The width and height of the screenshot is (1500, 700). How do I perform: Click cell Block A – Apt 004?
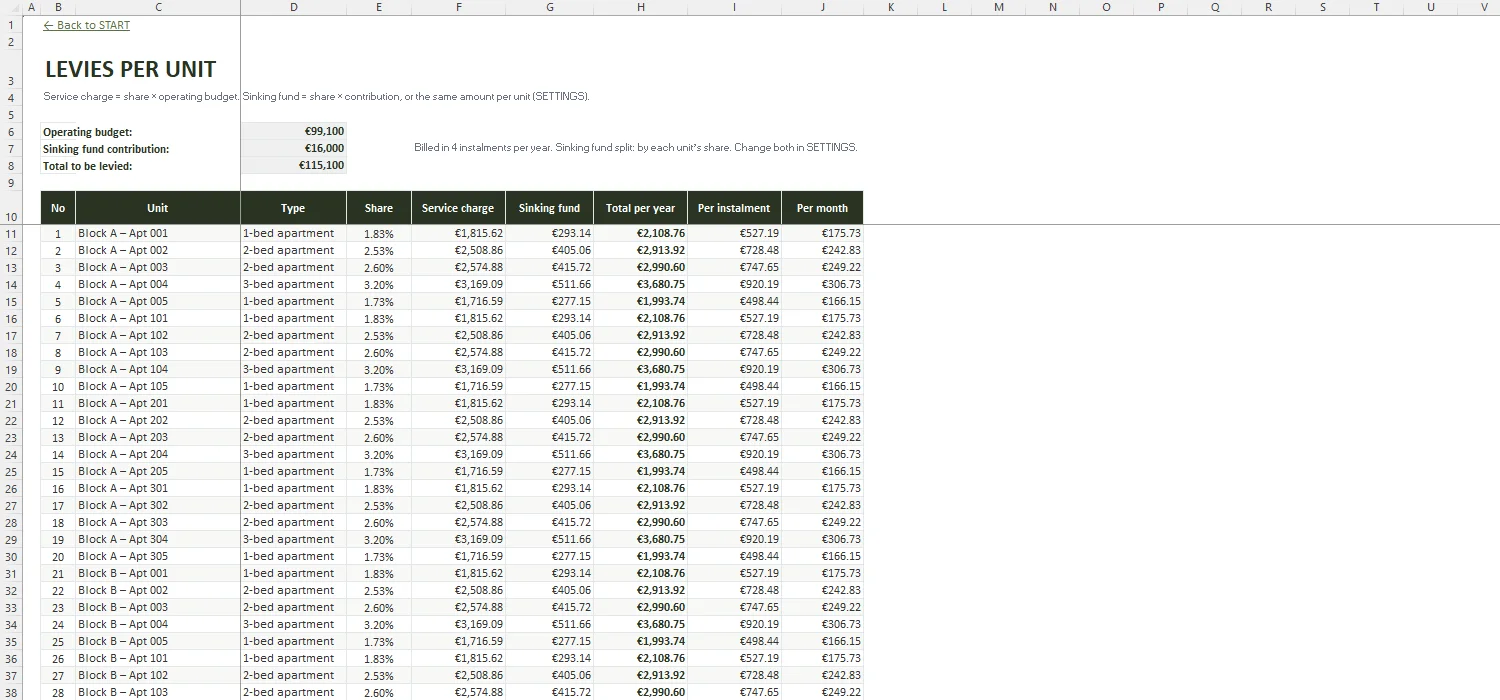tap(158, 284)
